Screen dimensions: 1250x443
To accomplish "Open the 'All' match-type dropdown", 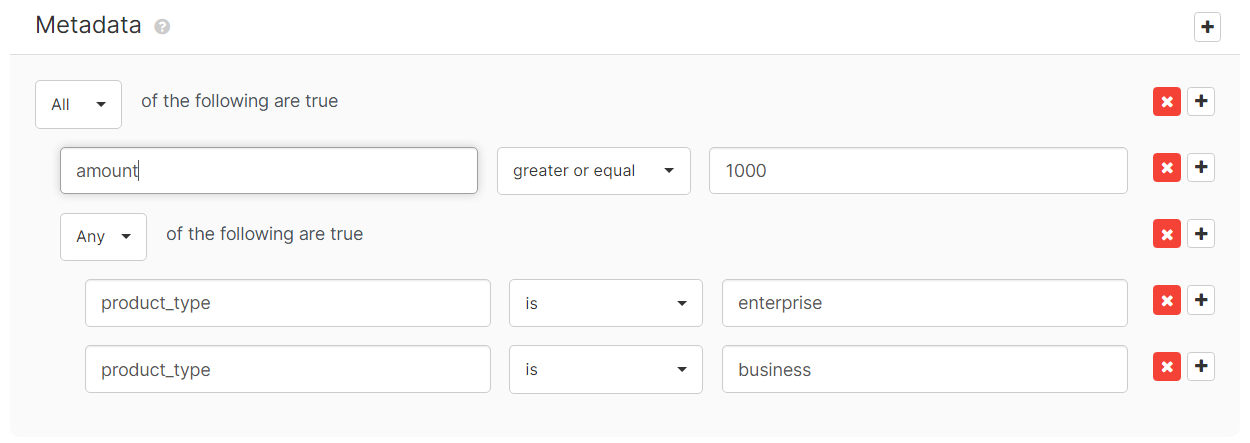I will pos(78,104).
